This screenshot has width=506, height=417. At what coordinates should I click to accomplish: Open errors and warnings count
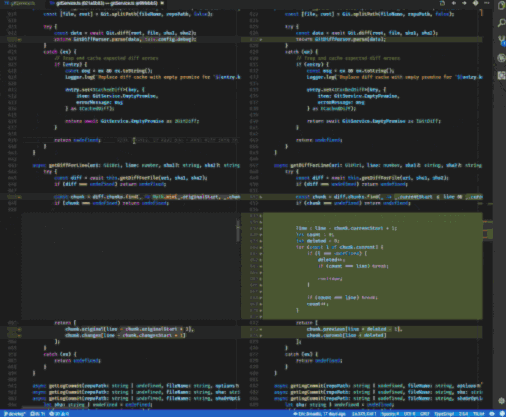coord(59,414)
